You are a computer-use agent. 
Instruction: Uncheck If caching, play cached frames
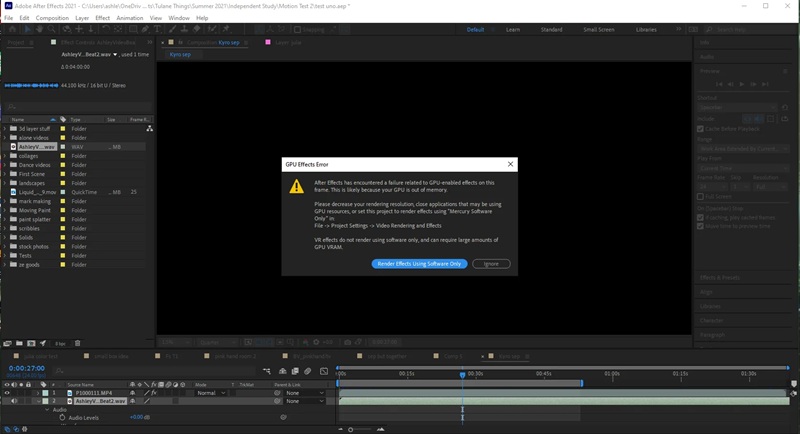tap(700, 218)
